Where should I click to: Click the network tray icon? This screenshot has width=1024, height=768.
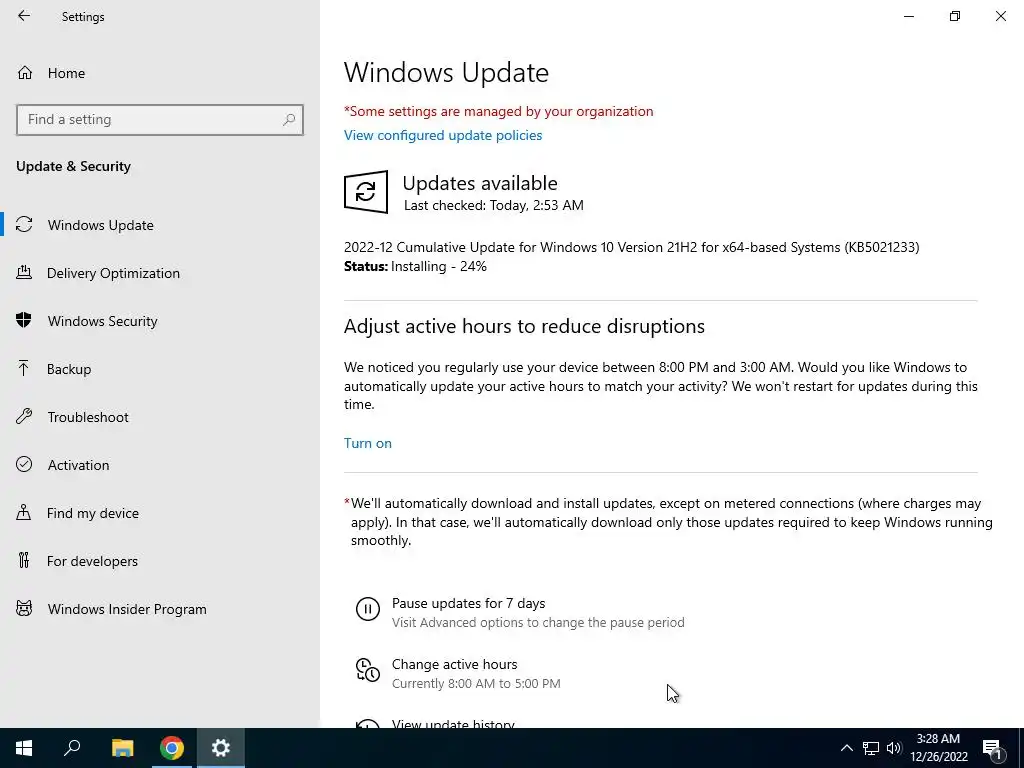pyautogui.click(x=871, y=748)
